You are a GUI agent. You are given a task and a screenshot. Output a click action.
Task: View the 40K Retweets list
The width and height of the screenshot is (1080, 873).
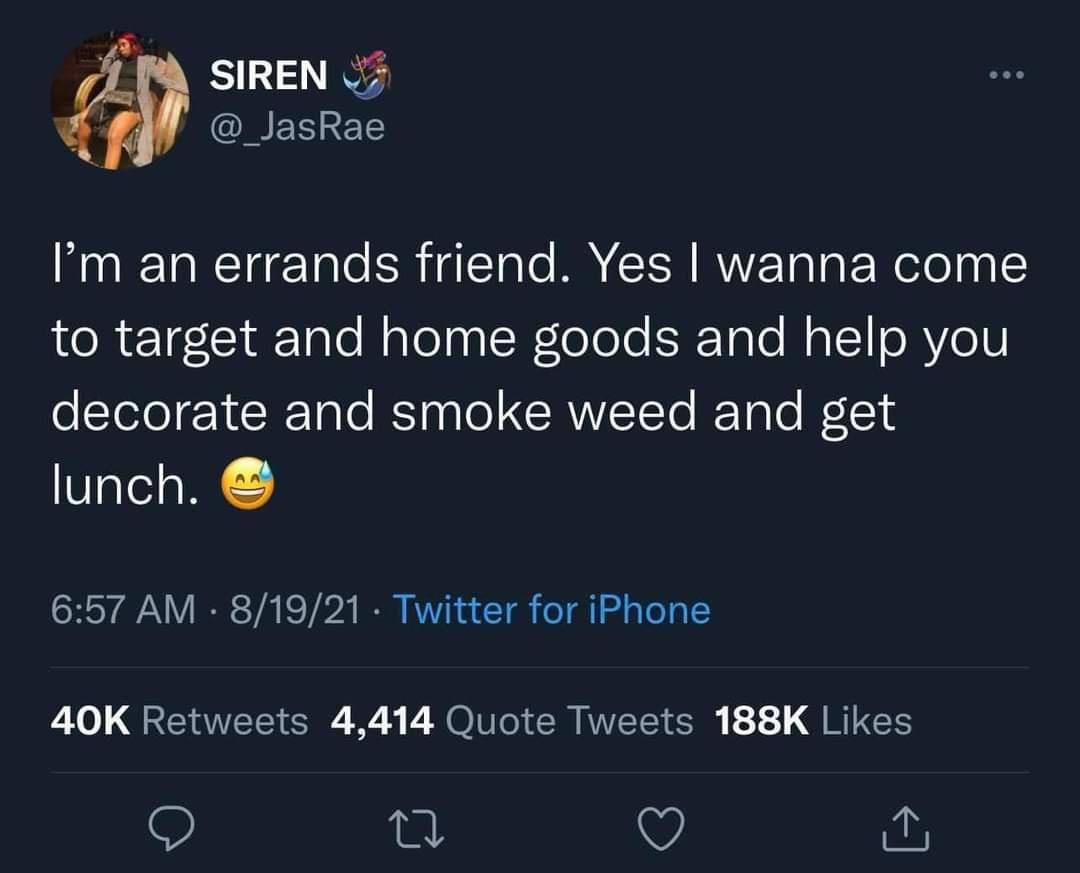point(179,721)
